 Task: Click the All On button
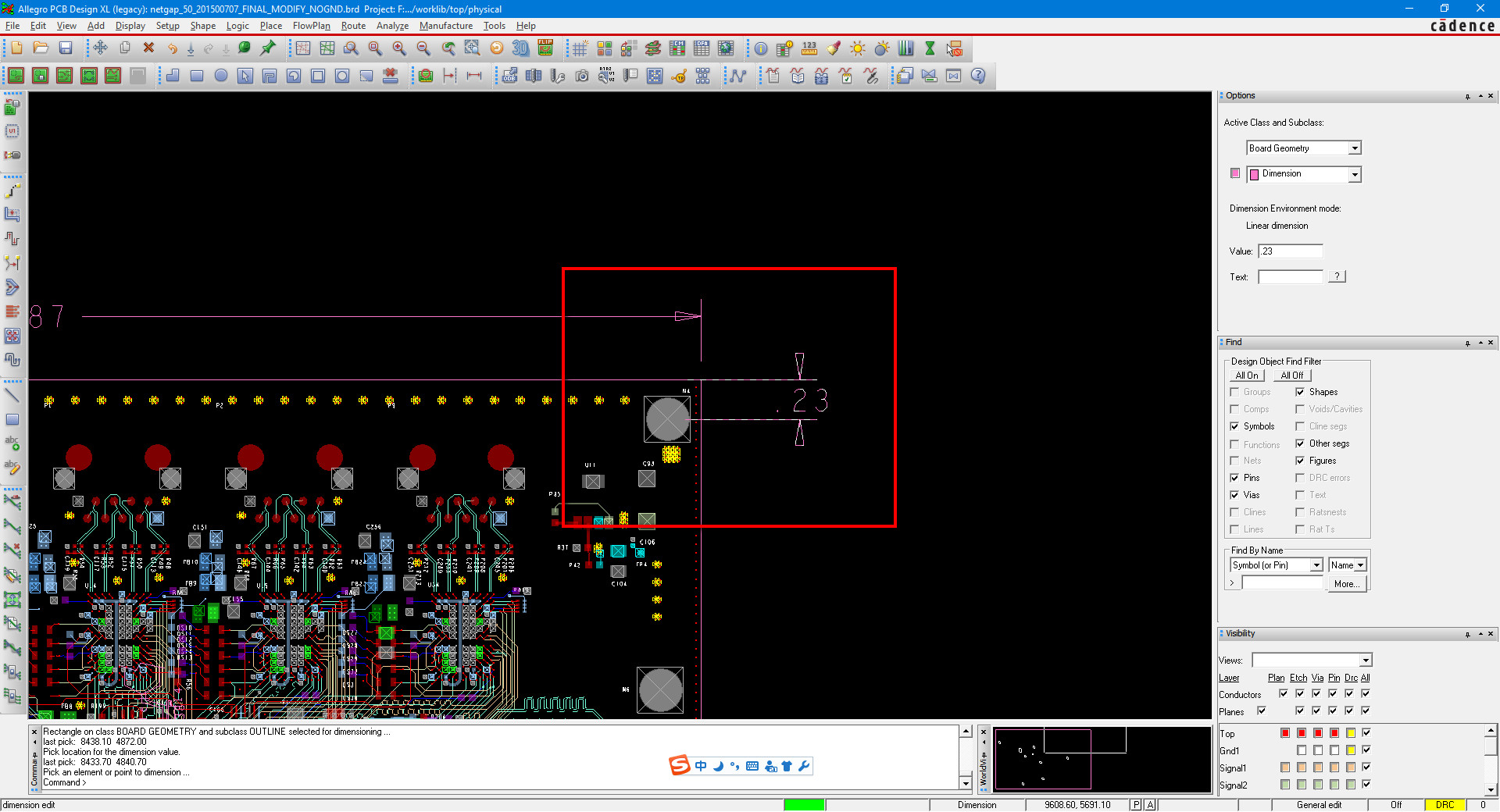pyautogui.click(x=1247, y=376)
